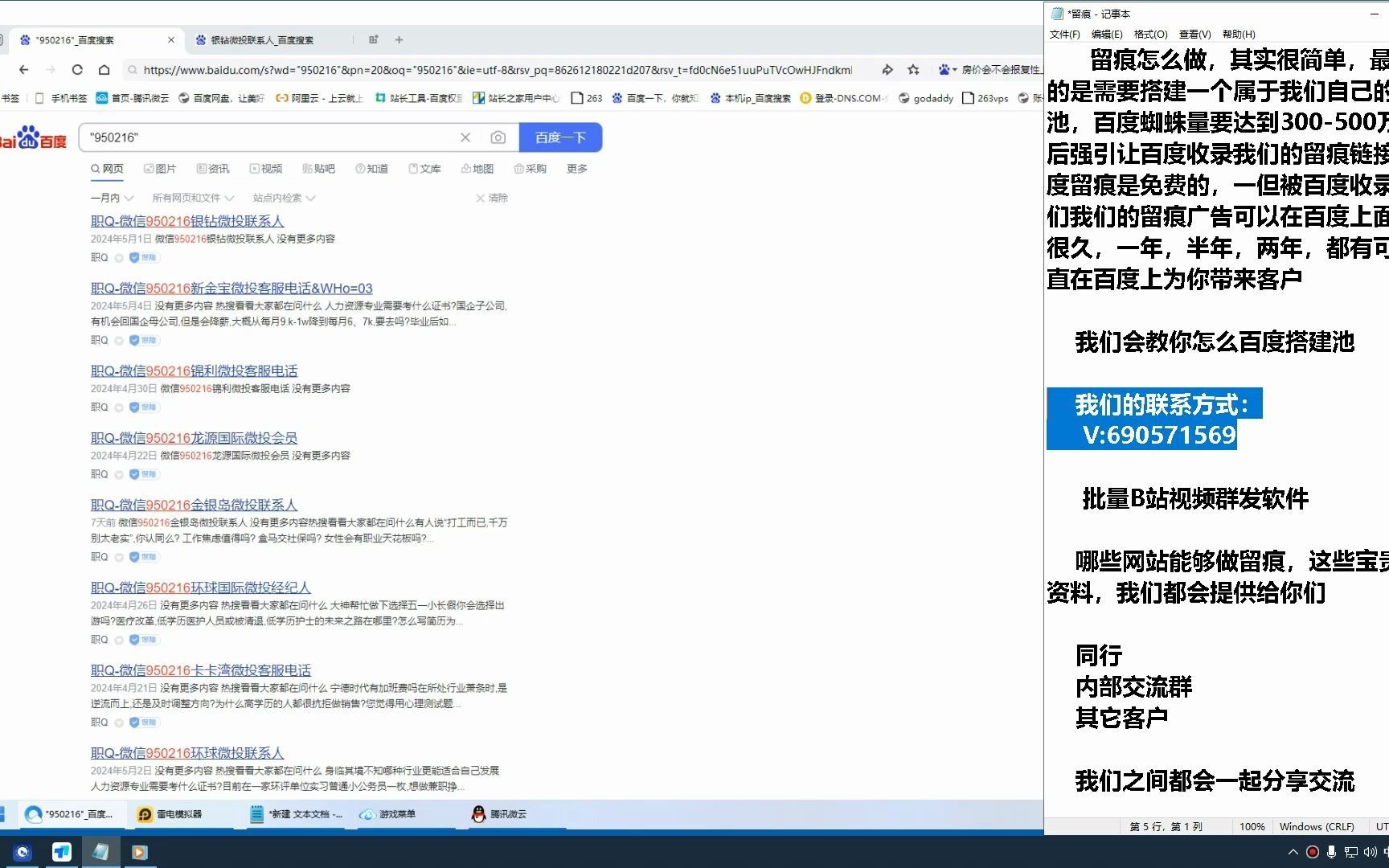
Task: Expand 所有网页和文件 filter dropdown
Action: point(193,198)
